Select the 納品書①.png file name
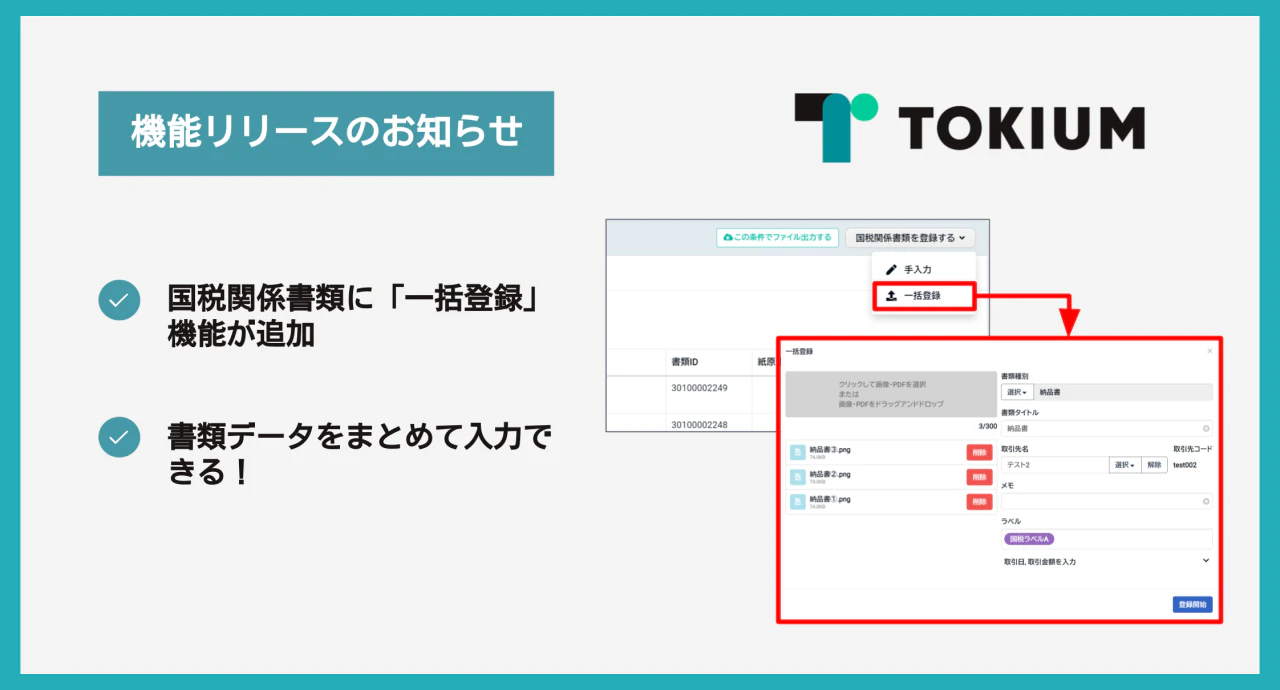This screenshot has height=690, width=1280. pos(830,498)
